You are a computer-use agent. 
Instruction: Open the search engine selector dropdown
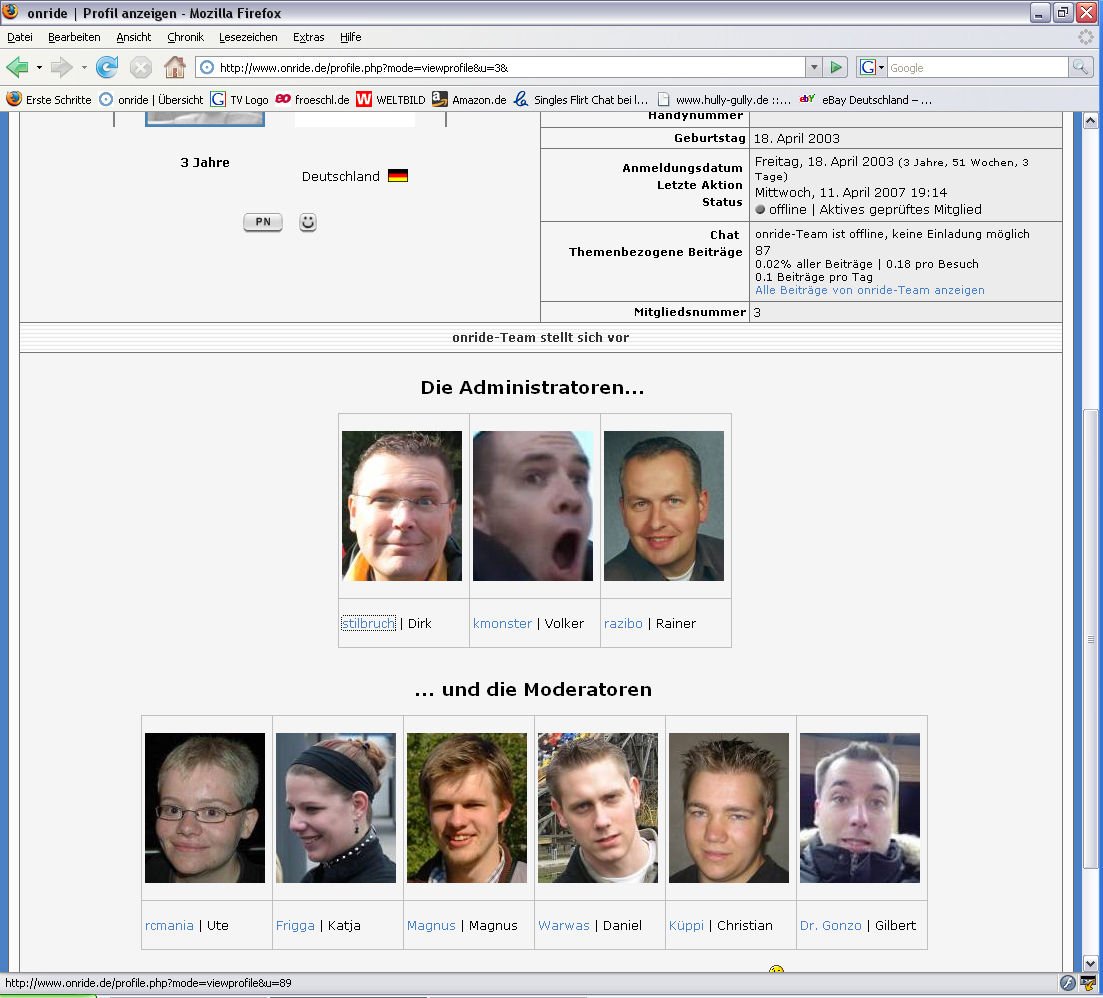tap(870, 68)
